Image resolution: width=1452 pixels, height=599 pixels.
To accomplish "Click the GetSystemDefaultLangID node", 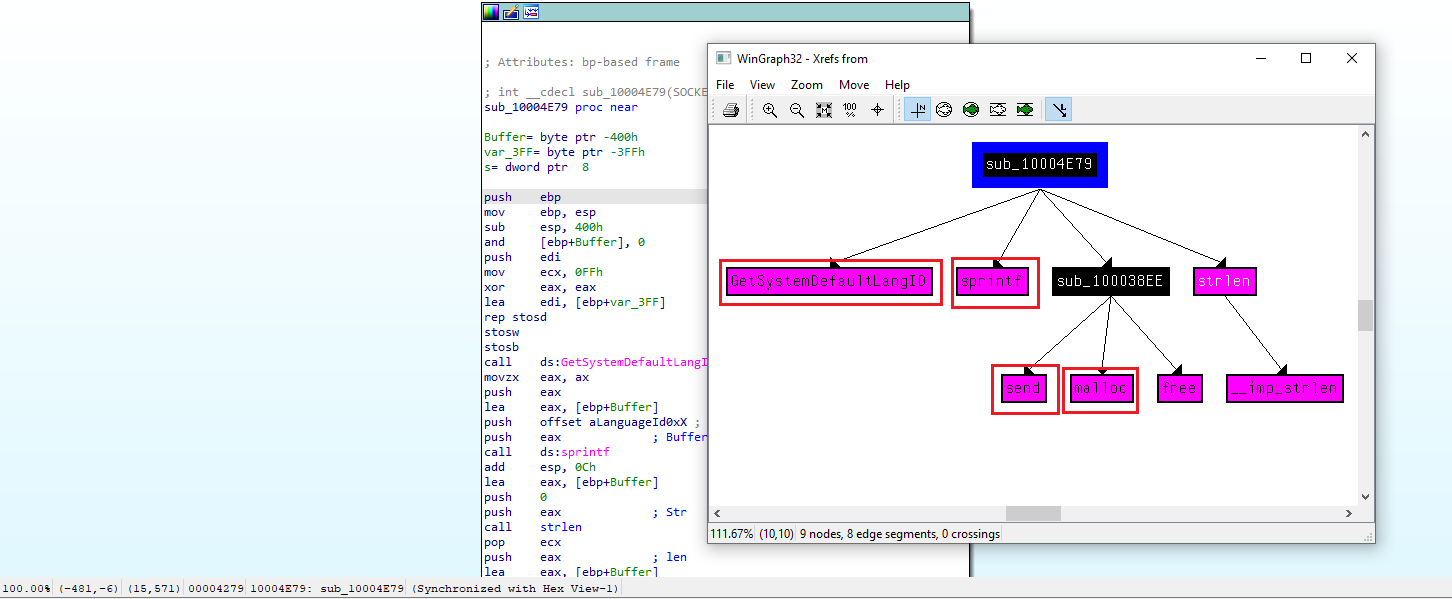I will 829,282.
